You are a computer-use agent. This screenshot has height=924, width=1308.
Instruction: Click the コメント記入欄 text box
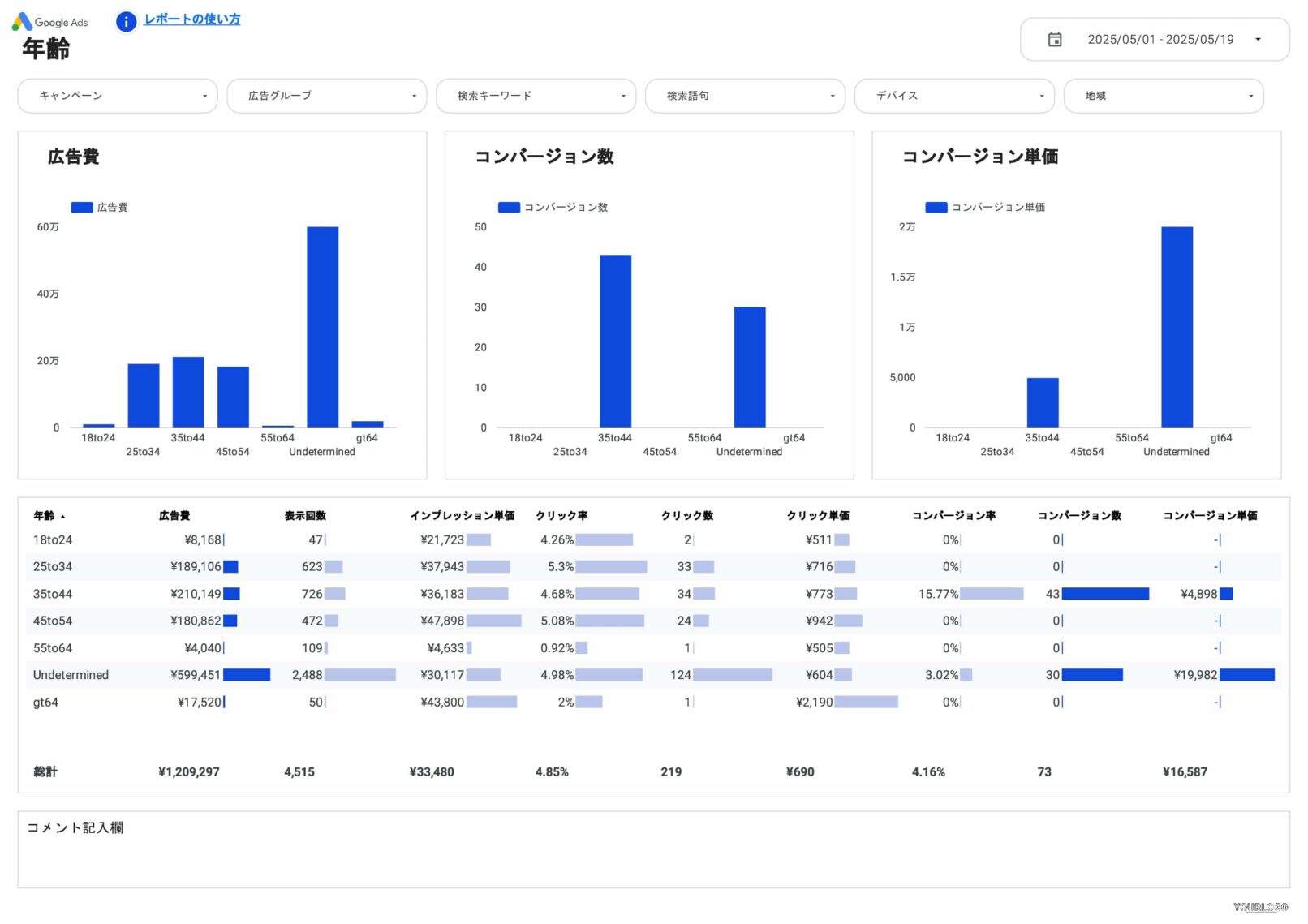pyautogui.click(x=653, y=850)
